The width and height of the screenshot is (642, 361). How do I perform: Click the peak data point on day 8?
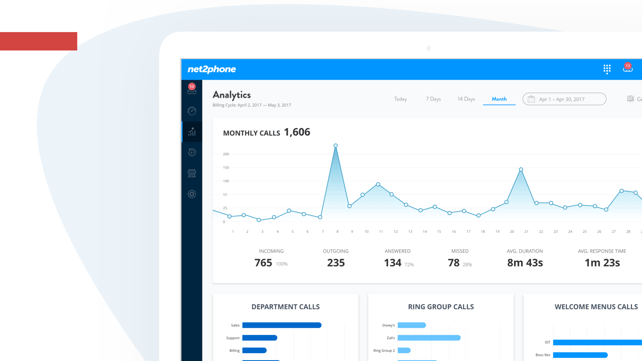tap(336, 146)
